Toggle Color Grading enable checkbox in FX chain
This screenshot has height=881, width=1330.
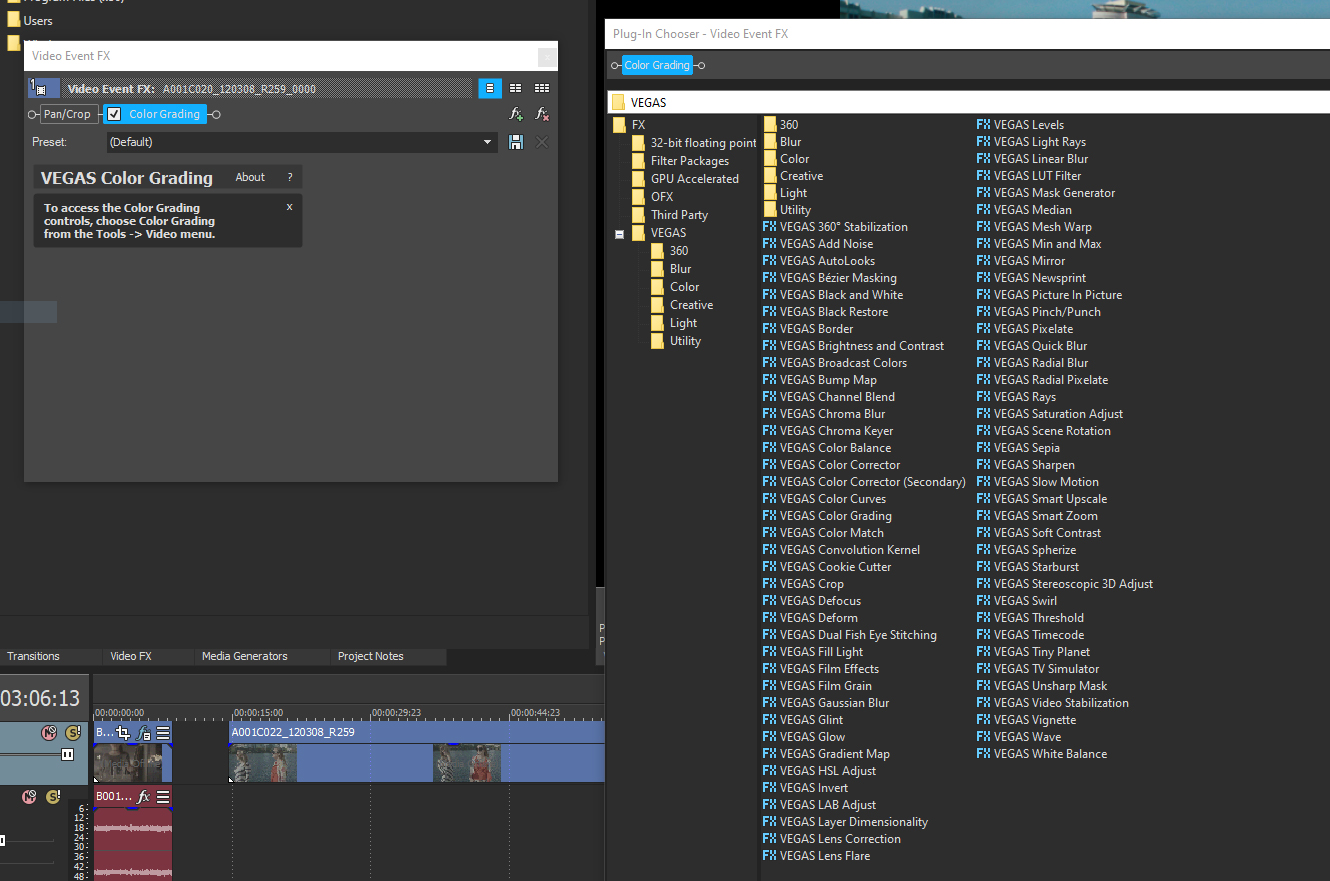tap(114, 114)
